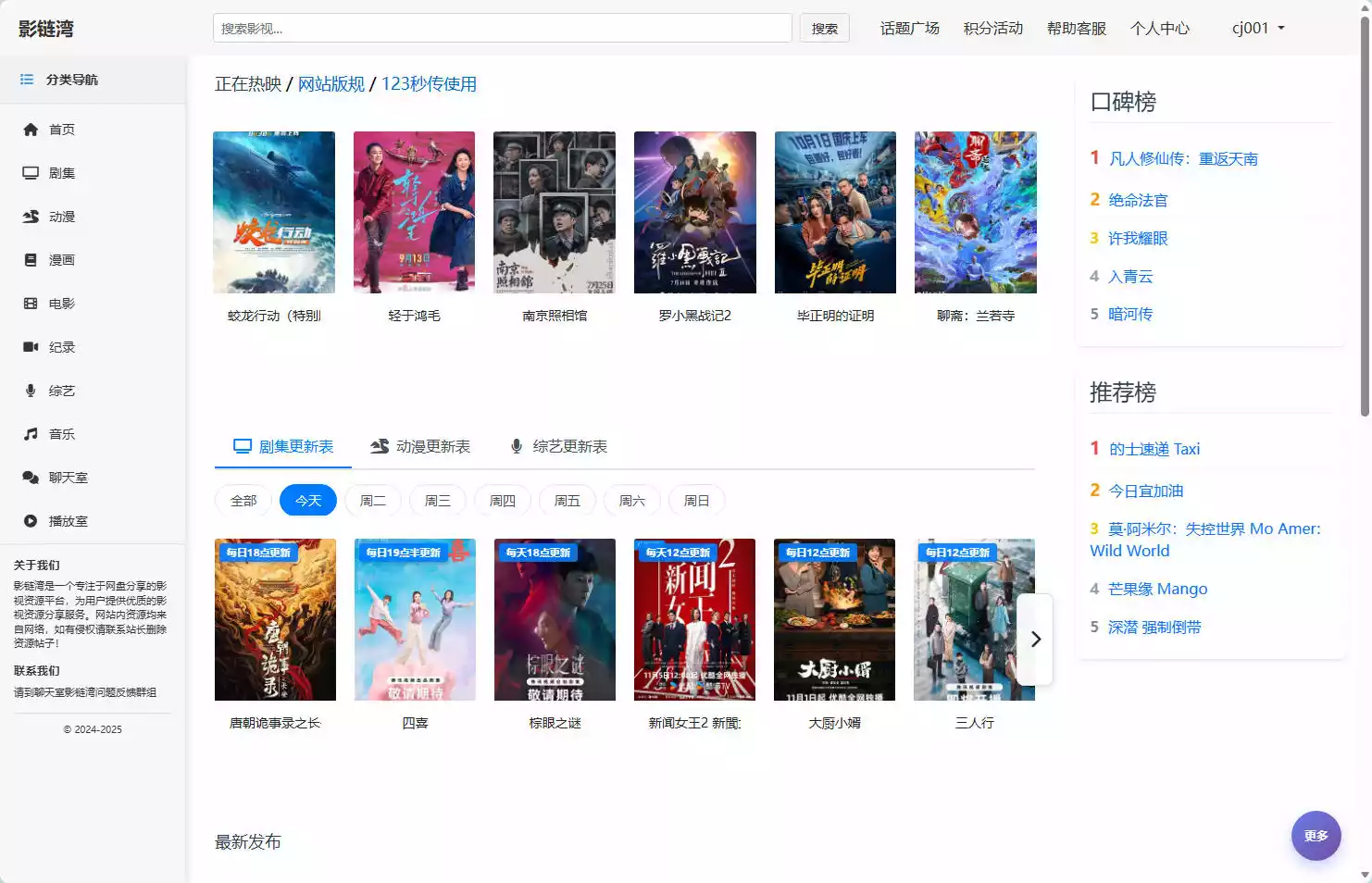Screen dimensions: 1372x883
Task: Select the 周四 day filter
Action: click(503, 501)
